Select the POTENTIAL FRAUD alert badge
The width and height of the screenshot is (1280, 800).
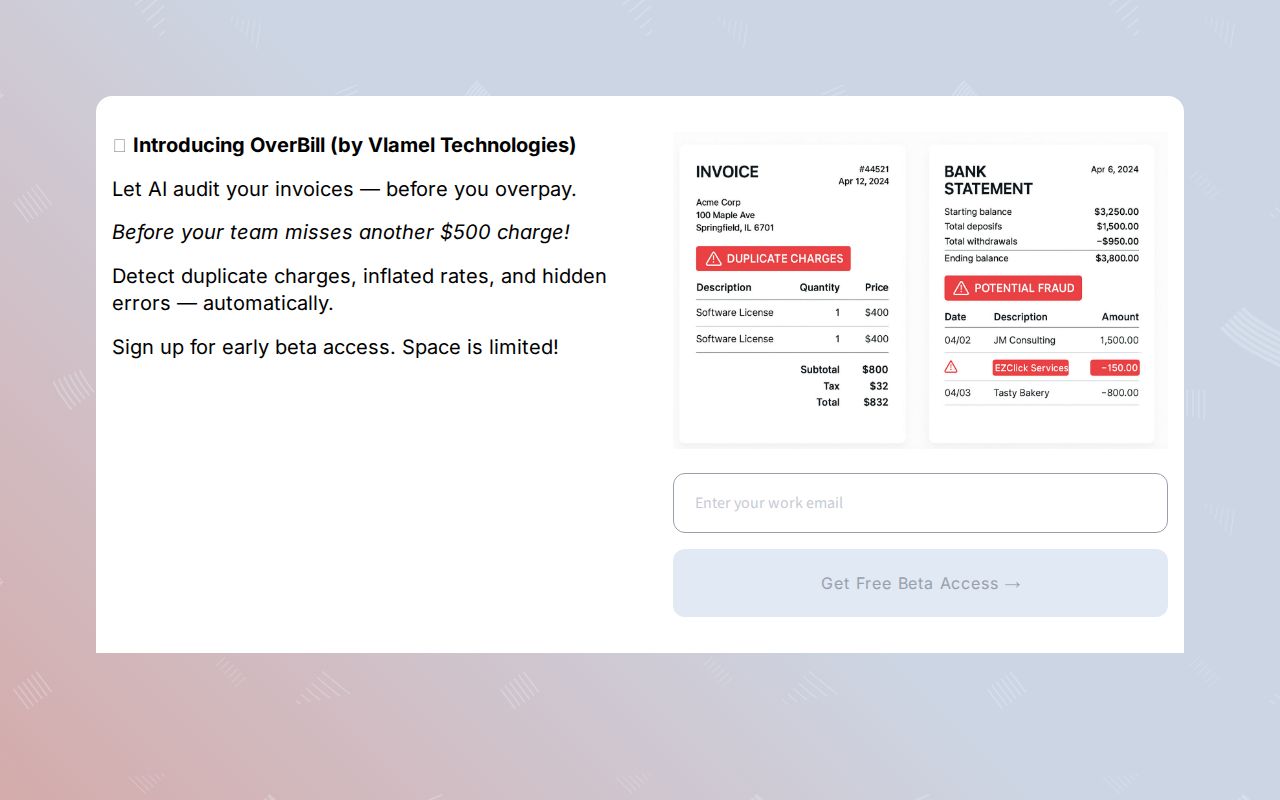click(x=1012, y=288)
